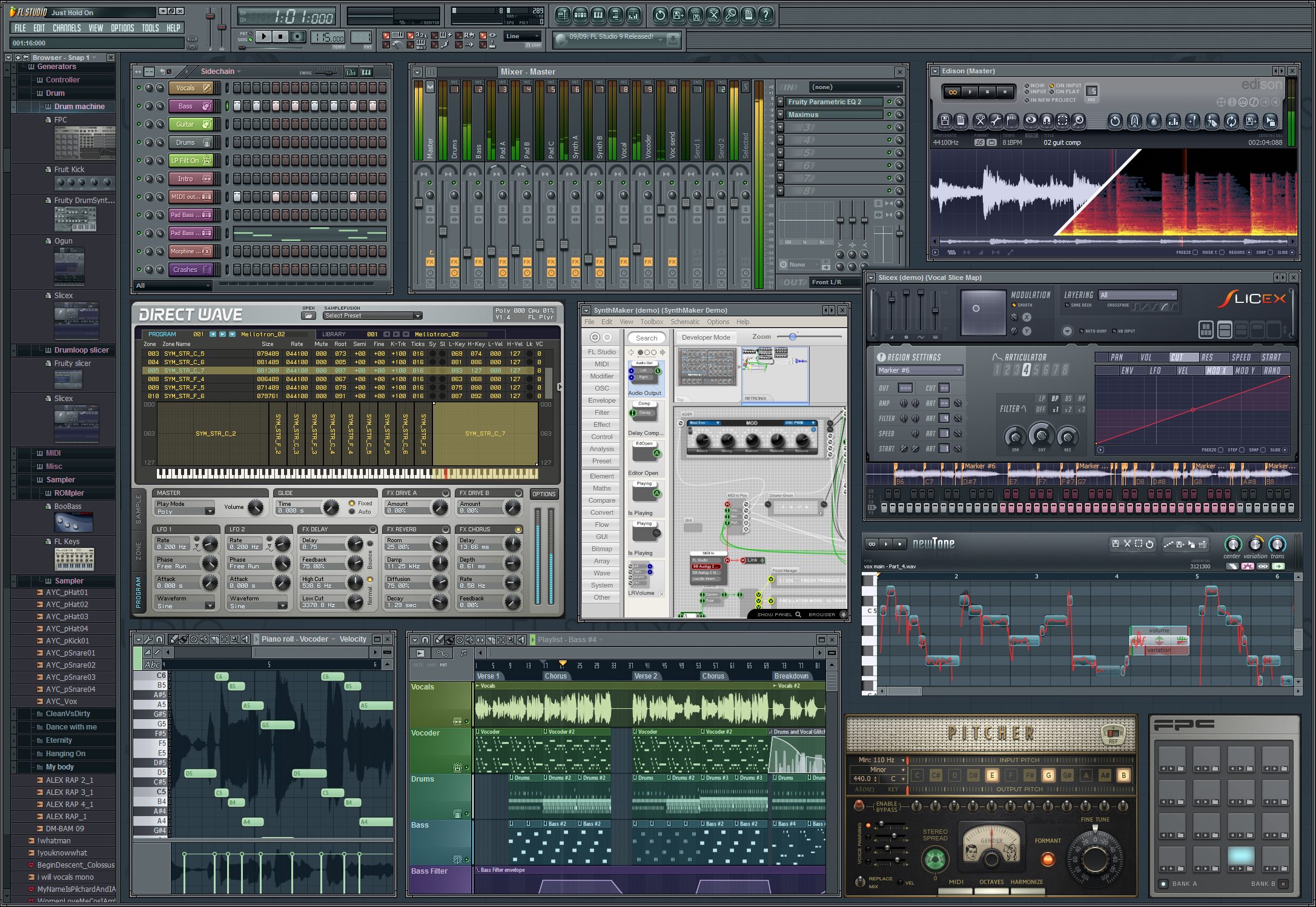Screen dimensions: 1316x907
Task: Click Edison's equalize tool icon
Action: pyautogui.click(x=1173, y=121)
